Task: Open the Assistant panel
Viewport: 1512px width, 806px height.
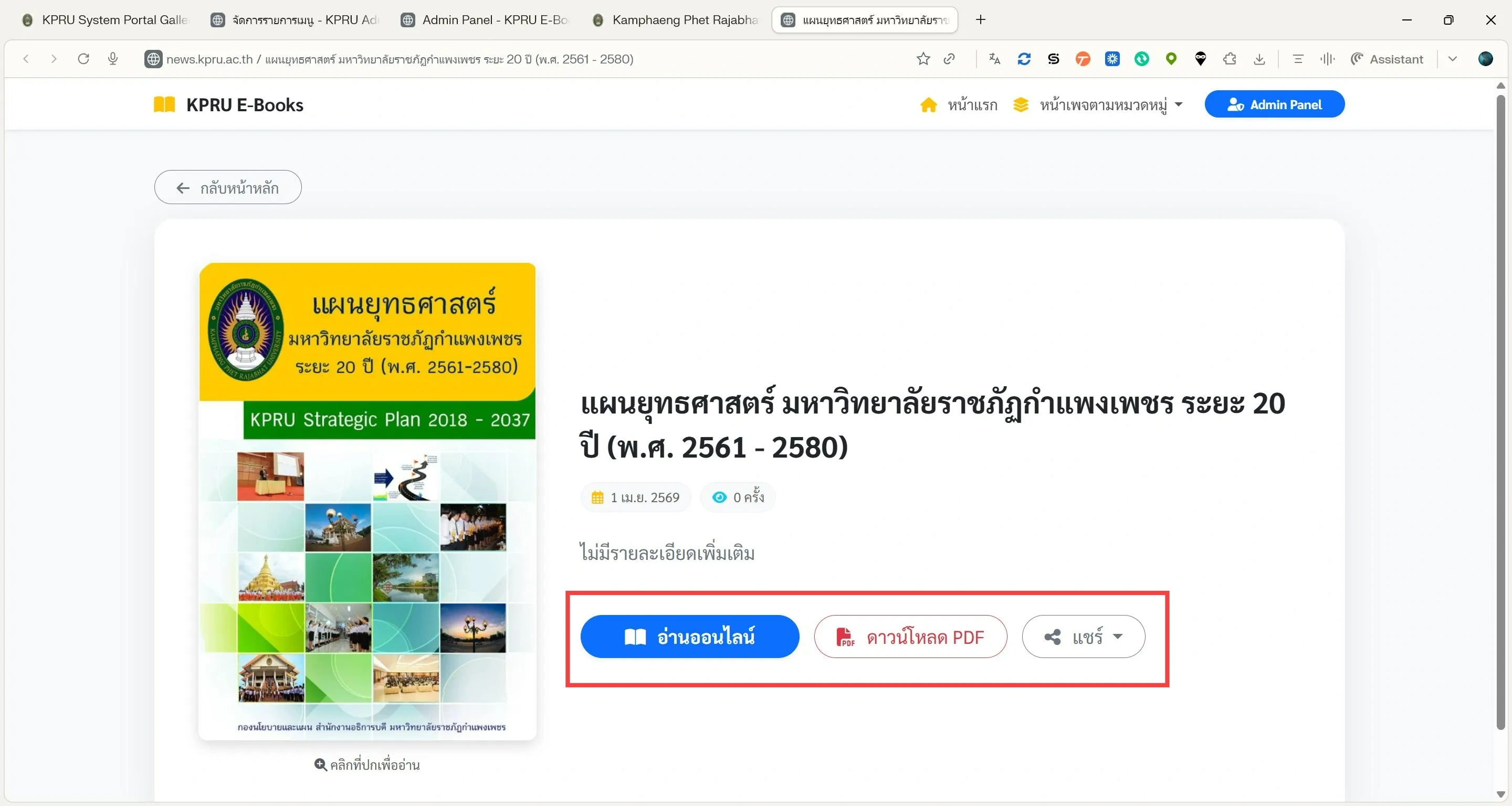Action: [1387, 59]
